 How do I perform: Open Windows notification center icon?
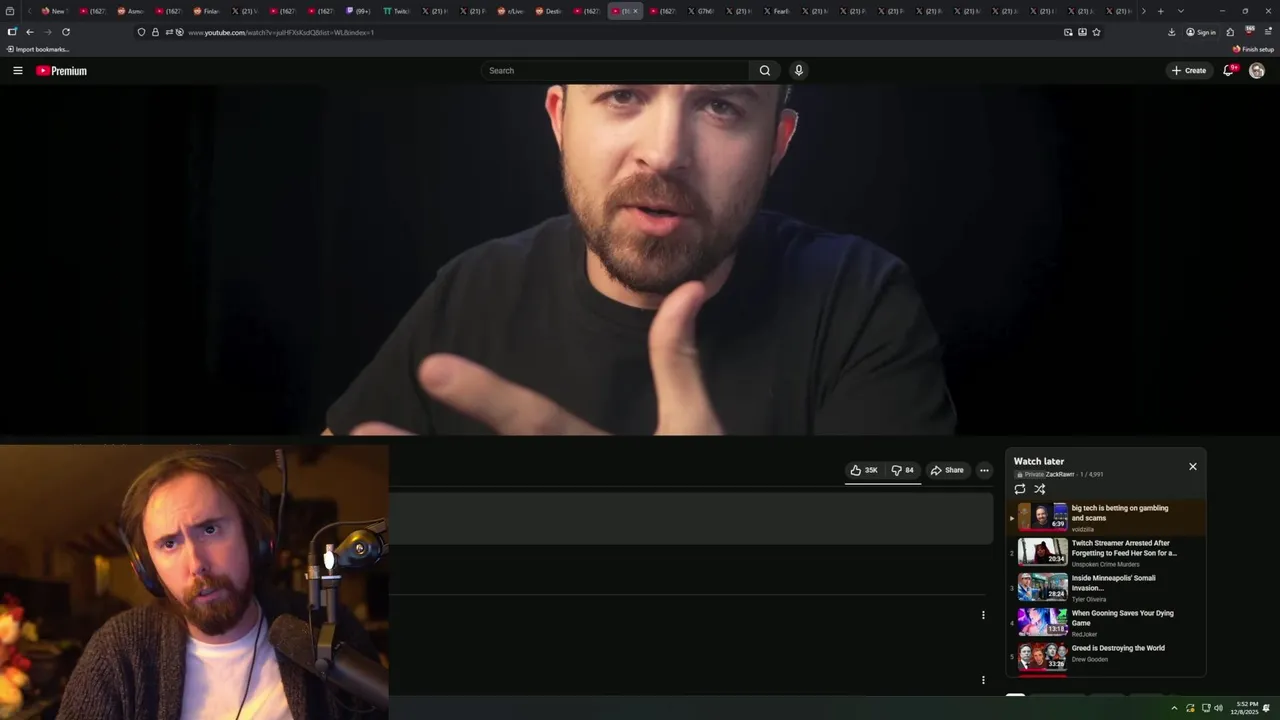(1267, 708)
